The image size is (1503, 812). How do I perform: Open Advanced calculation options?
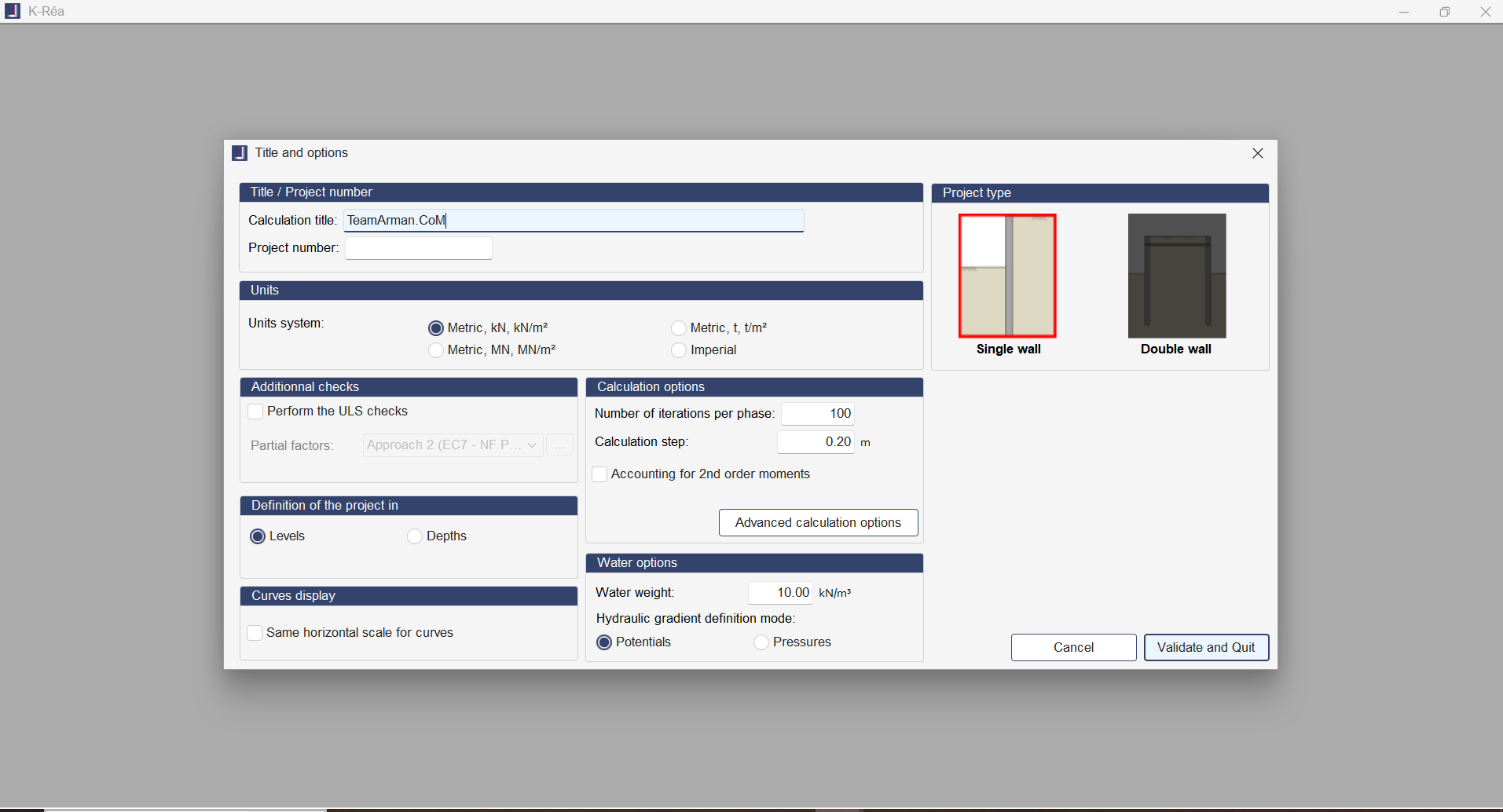coord(818,523)
